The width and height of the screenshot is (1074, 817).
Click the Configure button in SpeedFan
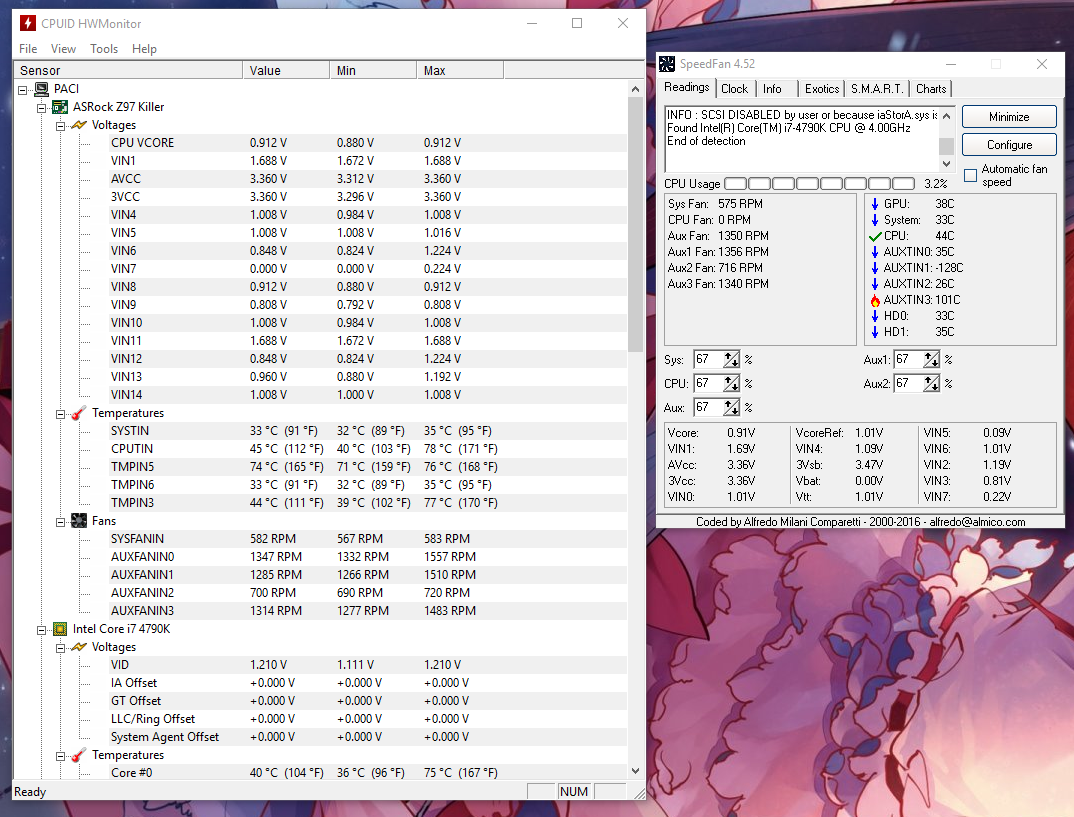tap(1008, 144)
